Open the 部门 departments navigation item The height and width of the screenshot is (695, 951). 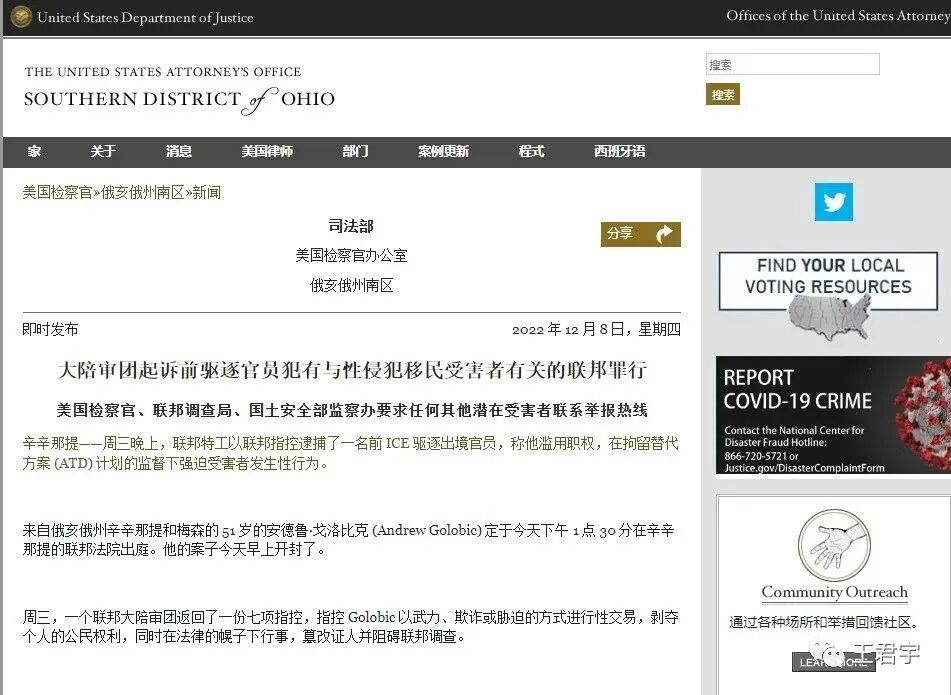355,151
